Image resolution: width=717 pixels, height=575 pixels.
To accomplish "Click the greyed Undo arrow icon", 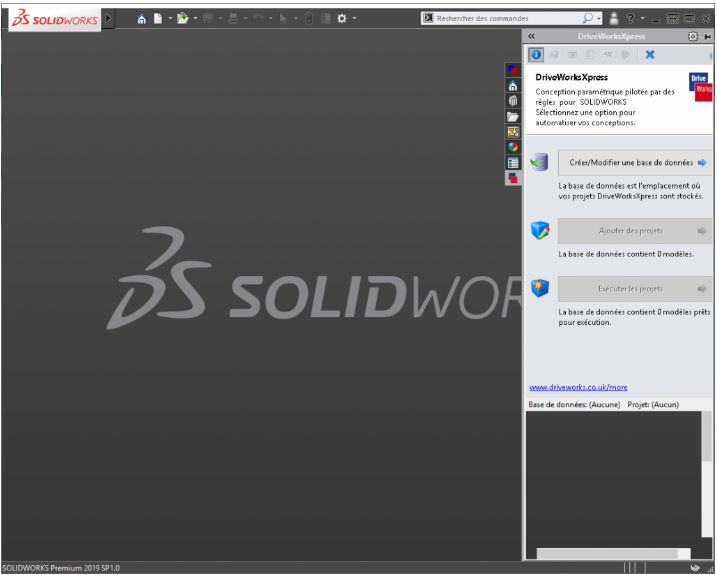I will (x=258, y=18).
